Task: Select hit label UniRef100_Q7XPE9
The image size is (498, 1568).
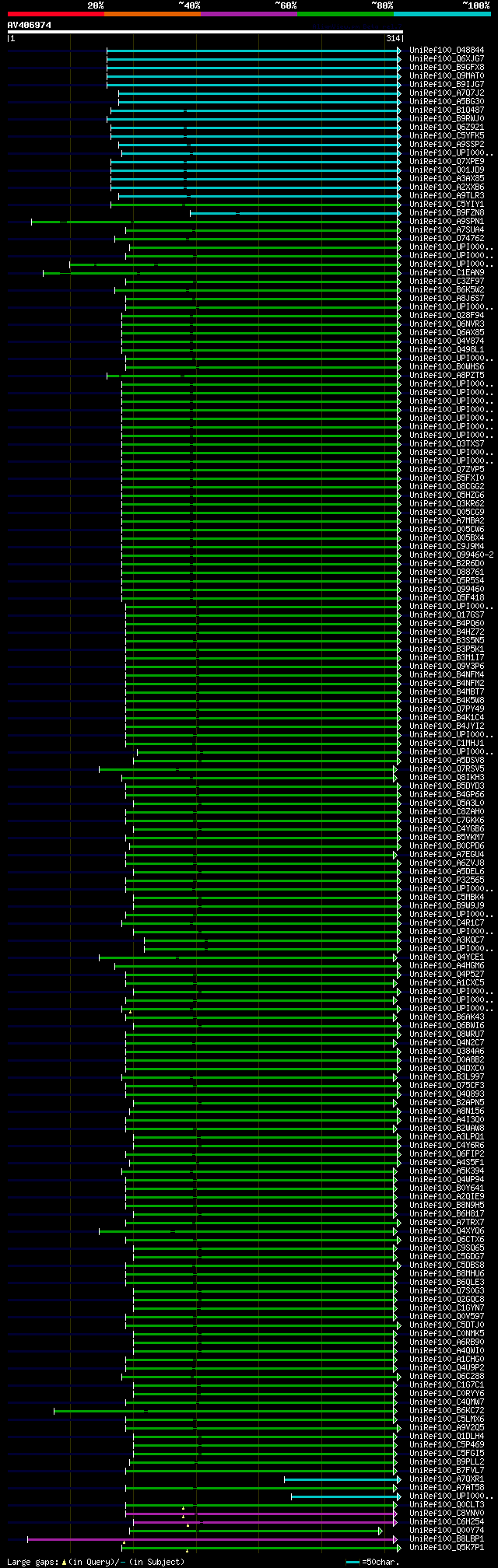Action: coord(447,161)
